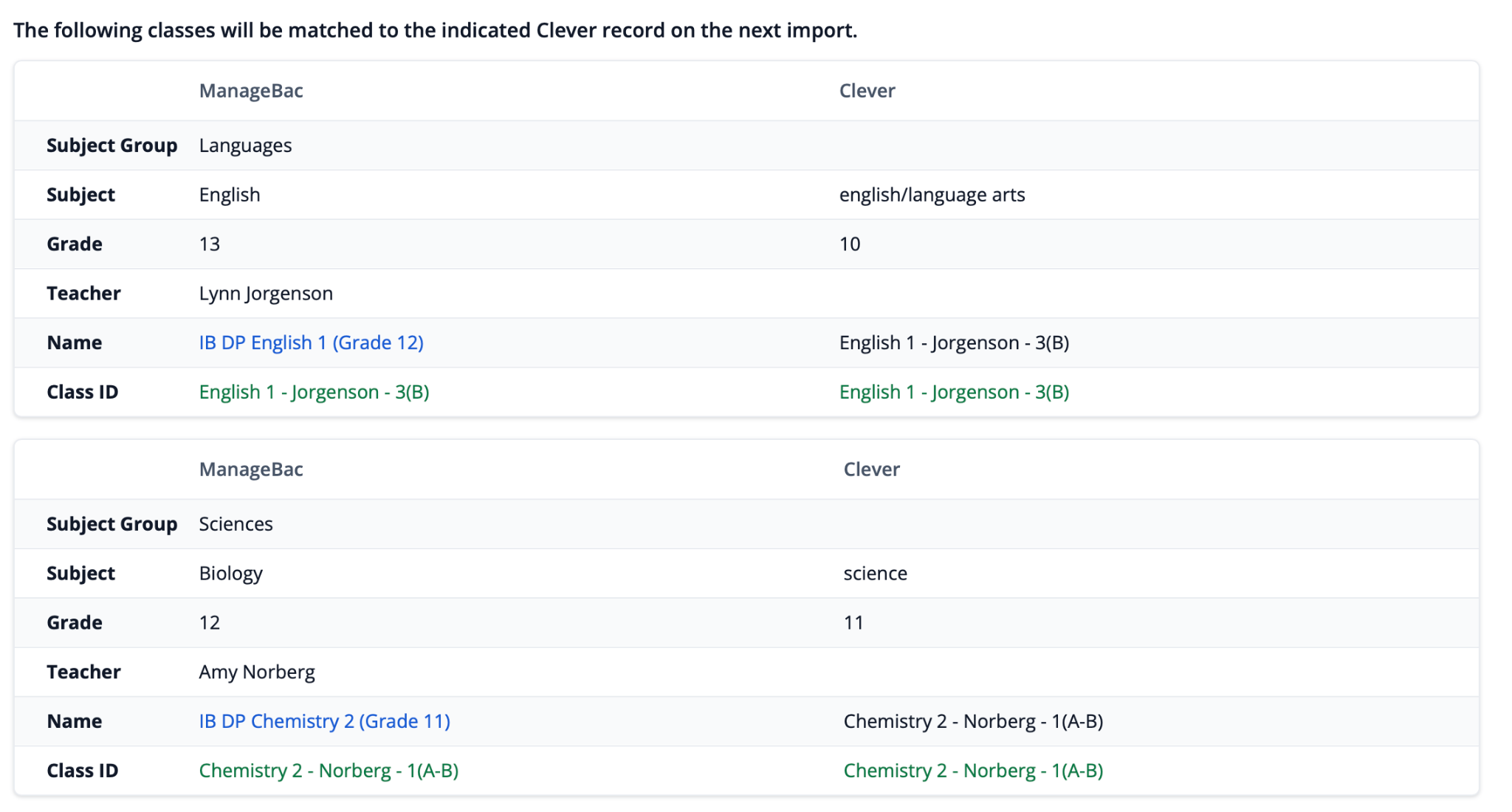Click ManageBac Class ID English 1 - Jorgenson - 3(B)
Image resolution: width=1512 pixels, height=812 pixels.
[314, 392]
